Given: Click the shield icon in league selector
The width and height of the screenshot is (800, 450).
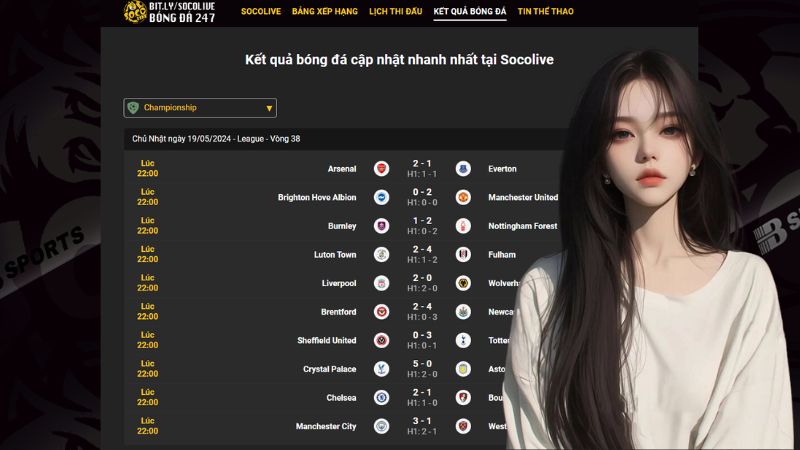Looking at the screenshot, I should tap(133, 108).
